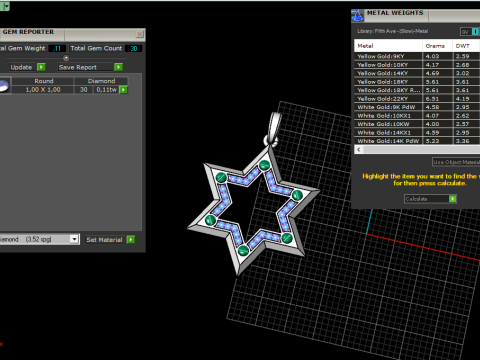The width and height of the screenshot is (480, 360).
Task: Click the 4.19 DWT value
Action: [463, 99]
